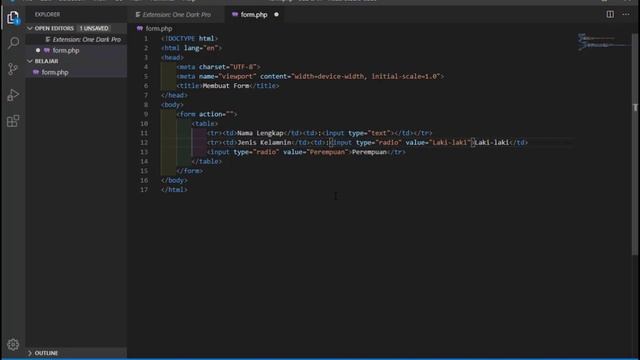Place cursor on meta charset line

click(218, 67)
